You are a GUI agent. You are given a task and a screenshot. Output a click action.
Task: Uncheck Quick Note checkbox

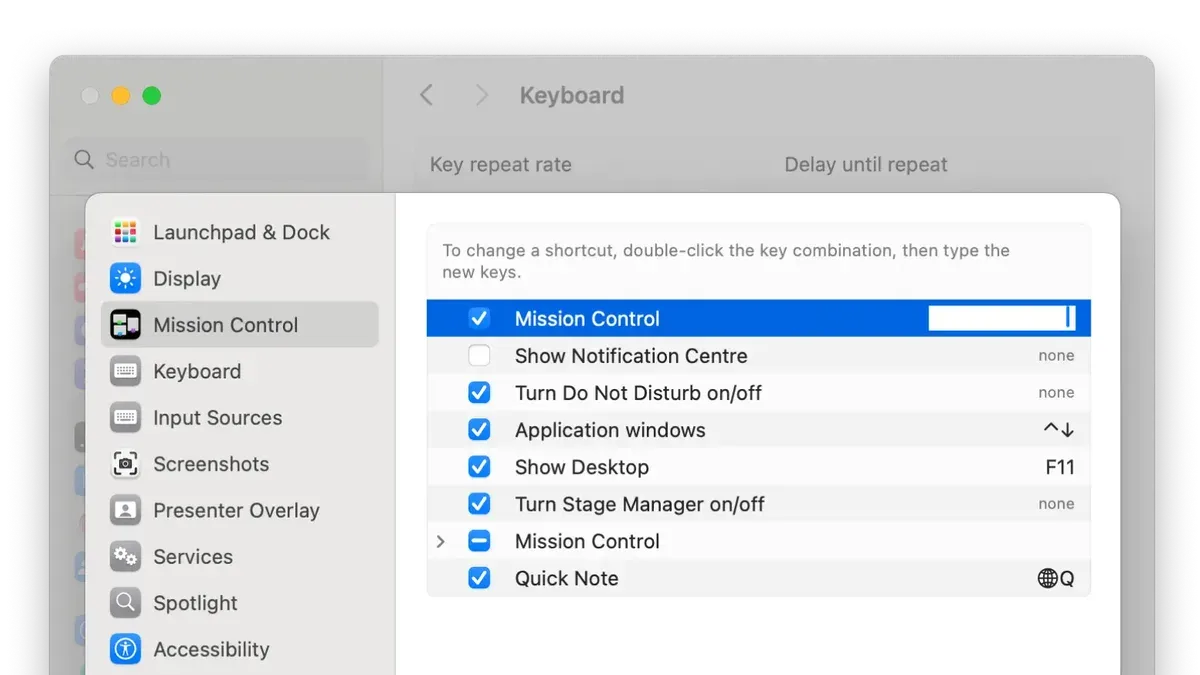pyautogui.click(x=479, y=578)
